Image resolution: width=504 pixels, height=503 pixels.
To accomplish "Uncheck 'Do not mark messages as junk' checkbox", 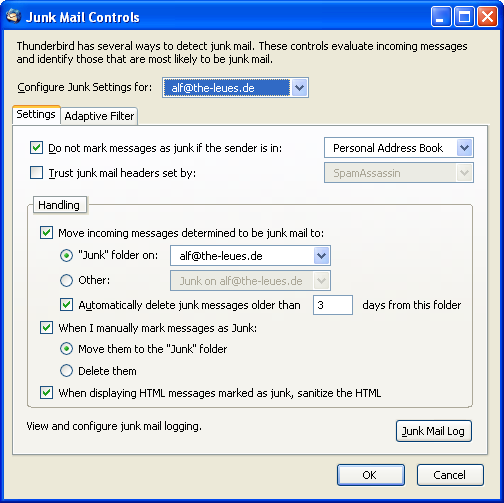I will tap(36, 147).
